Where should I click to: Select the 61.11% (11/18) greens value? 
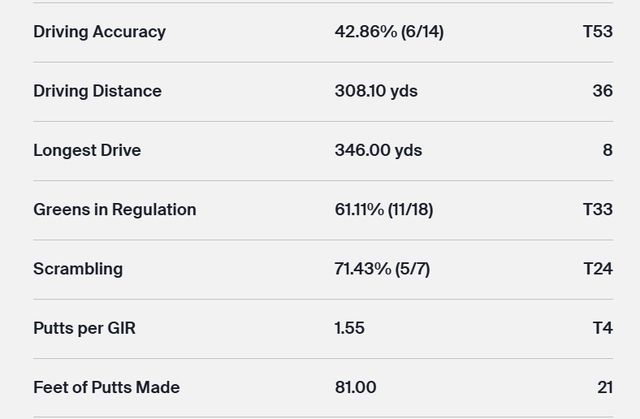pos(383,210)
